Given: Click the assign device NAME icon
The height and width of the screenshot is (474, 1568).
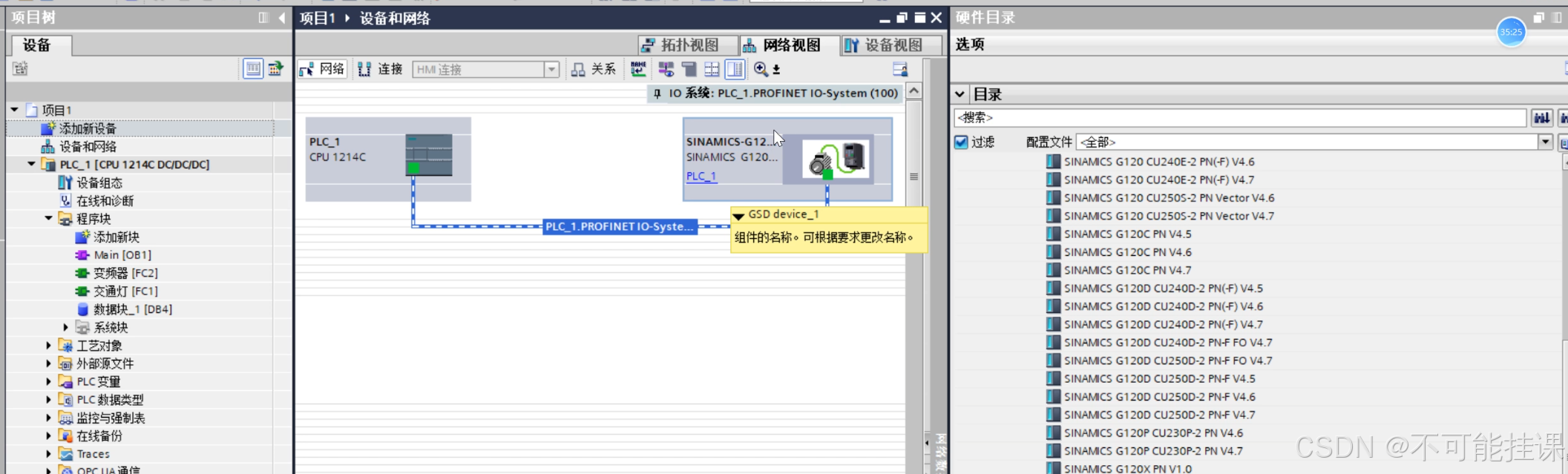Looking at the screenshot, I should pos(638,69).
